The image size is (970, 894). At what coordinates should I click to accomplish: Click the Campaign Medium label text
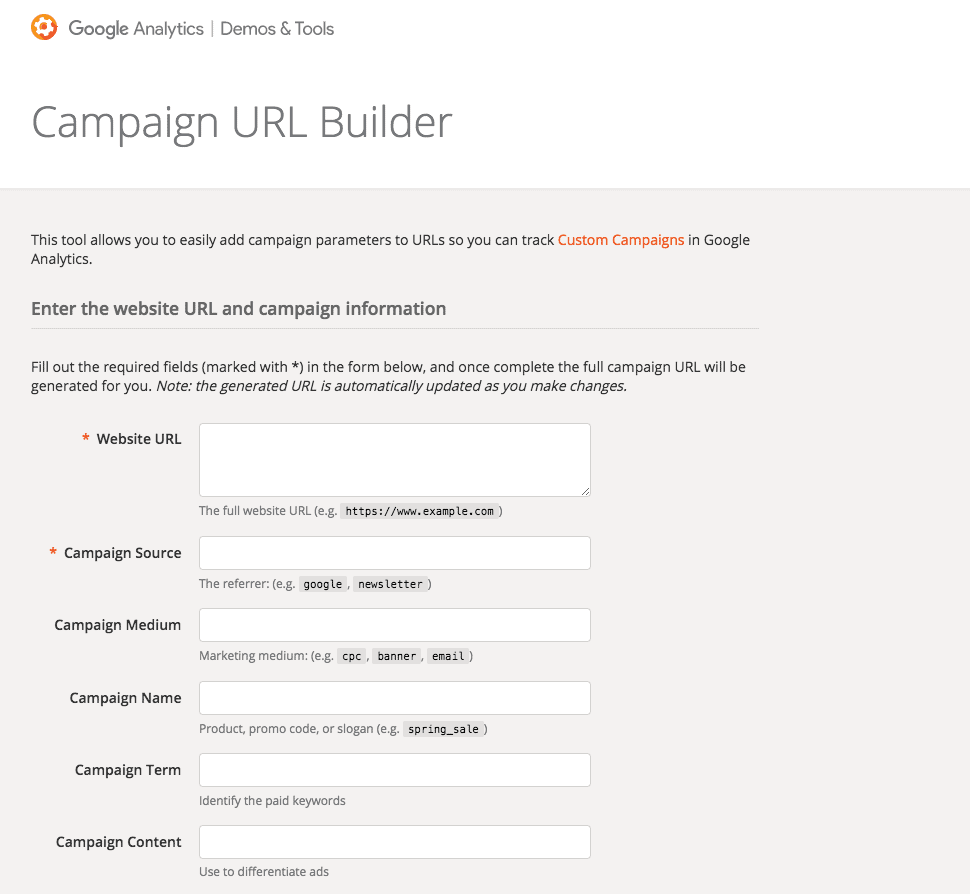click(118, 625)
